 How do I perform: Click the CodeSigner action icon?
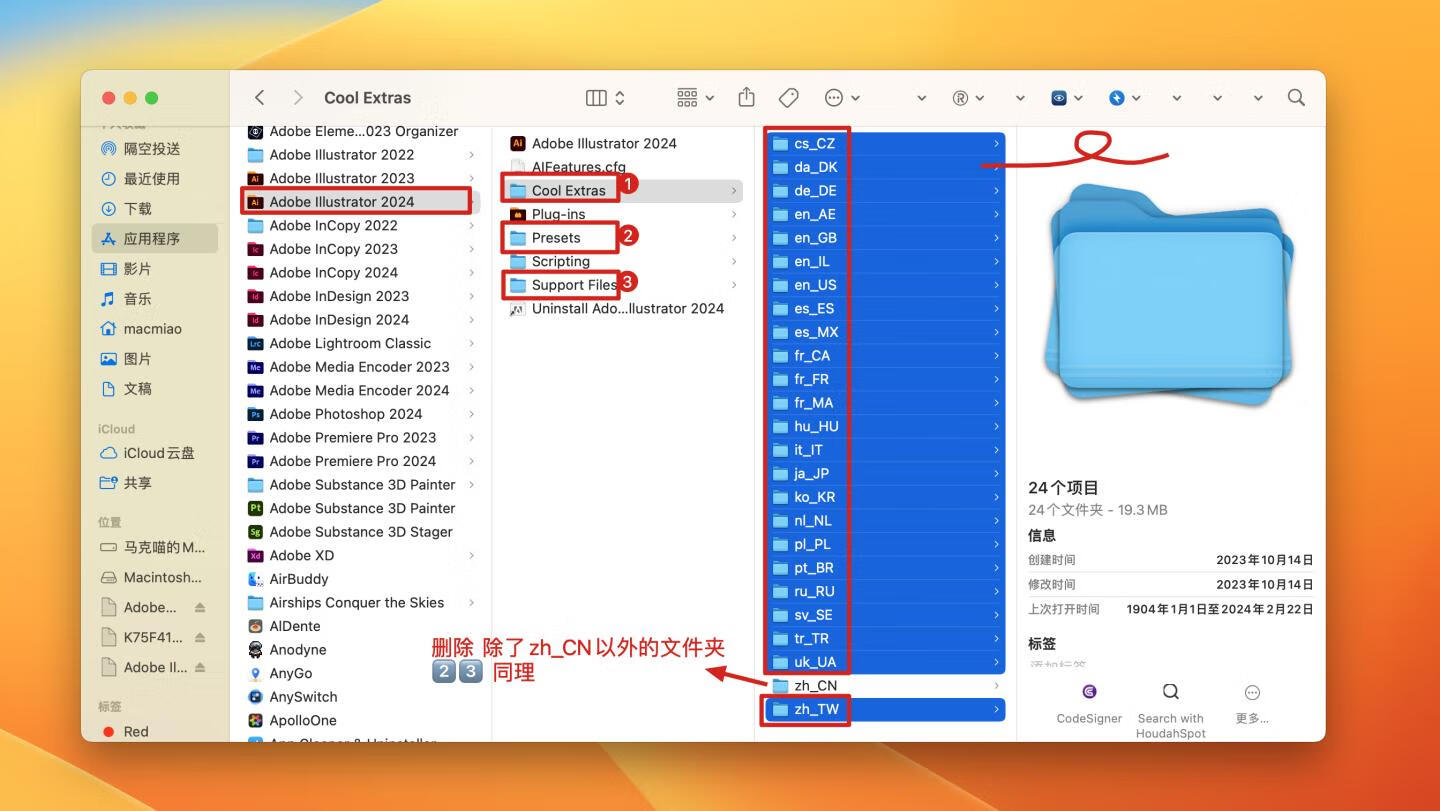point(1089,692)
